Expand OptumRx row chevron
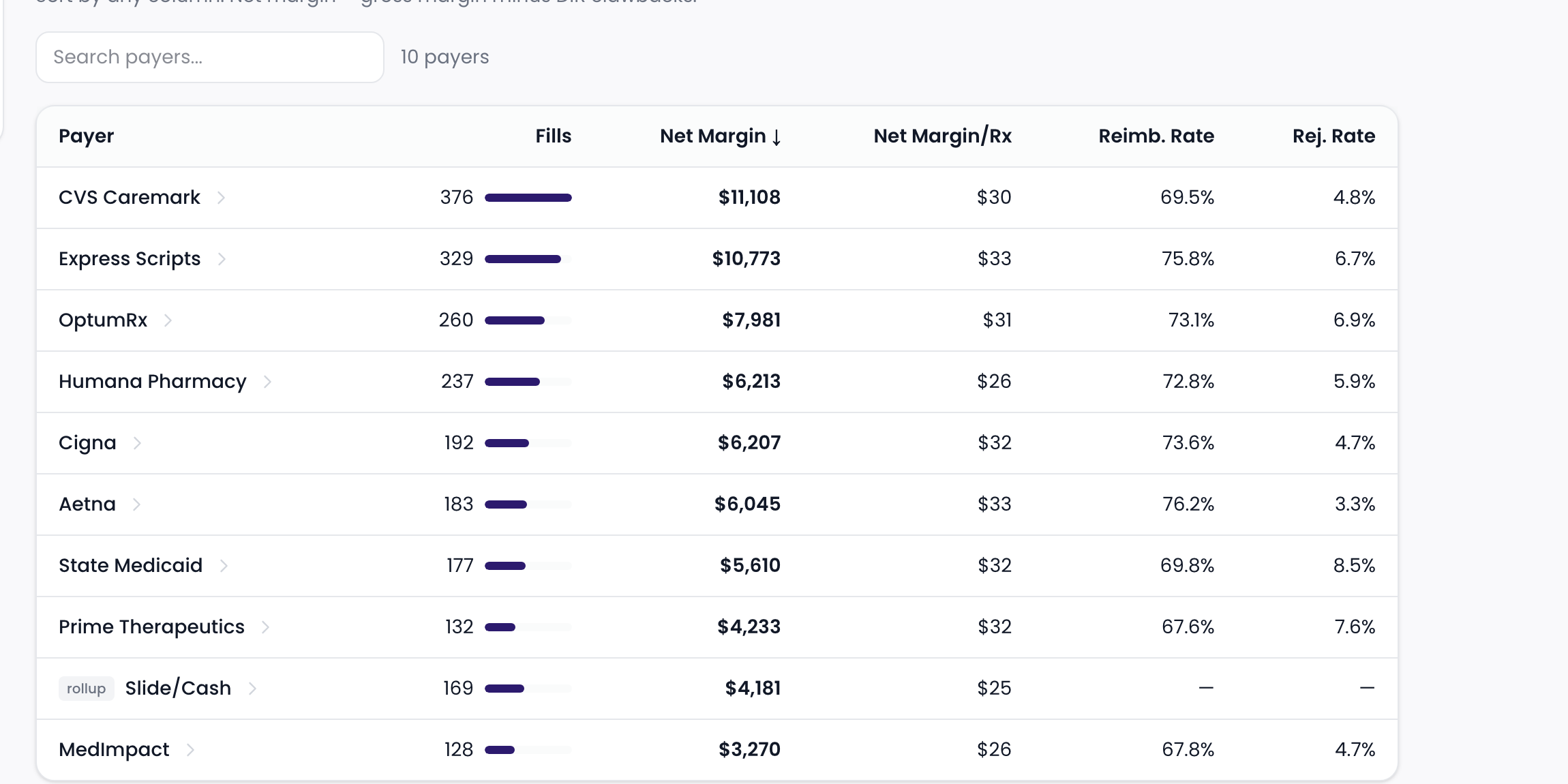The height and width of the screenshot is (784, 1568). pos(168,320)
